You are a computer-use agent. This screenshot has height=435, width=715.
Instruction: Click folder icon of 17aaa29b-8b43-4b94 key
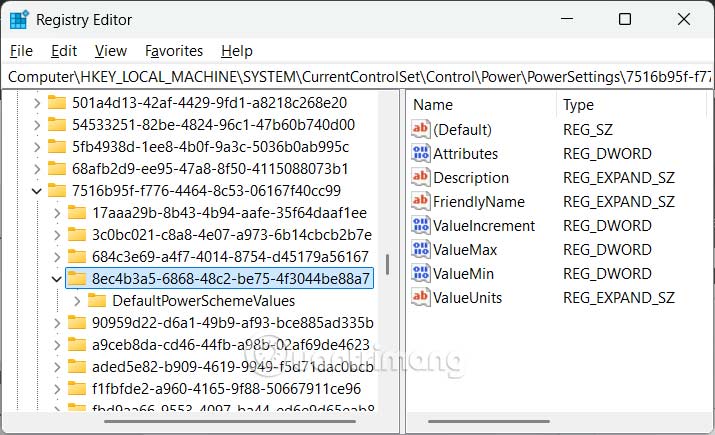click(77, 212)
